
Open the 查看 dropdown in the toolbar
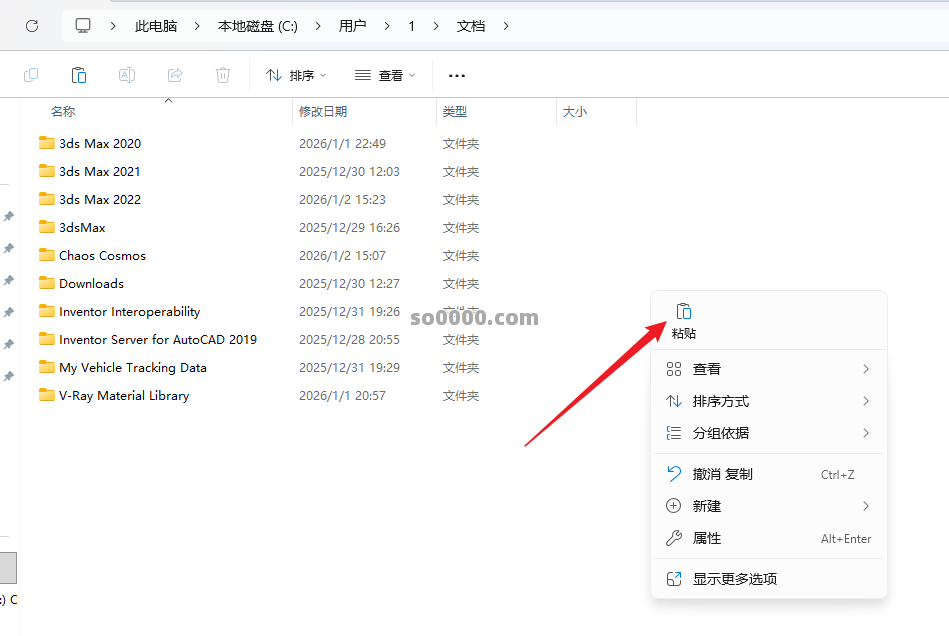click(x=384, y=75)
